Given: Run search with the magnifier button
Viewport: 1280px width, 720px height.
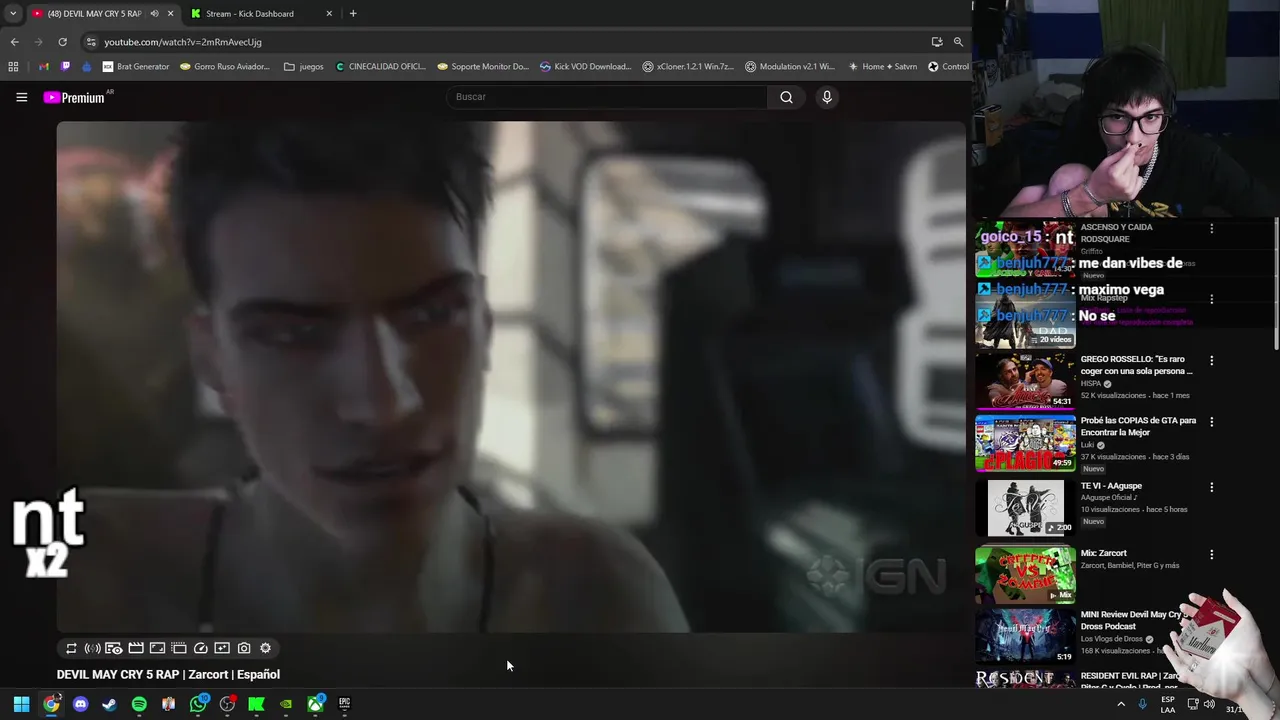Looking at the screenshot, I should pyautogui.click(x=786, y=97).
